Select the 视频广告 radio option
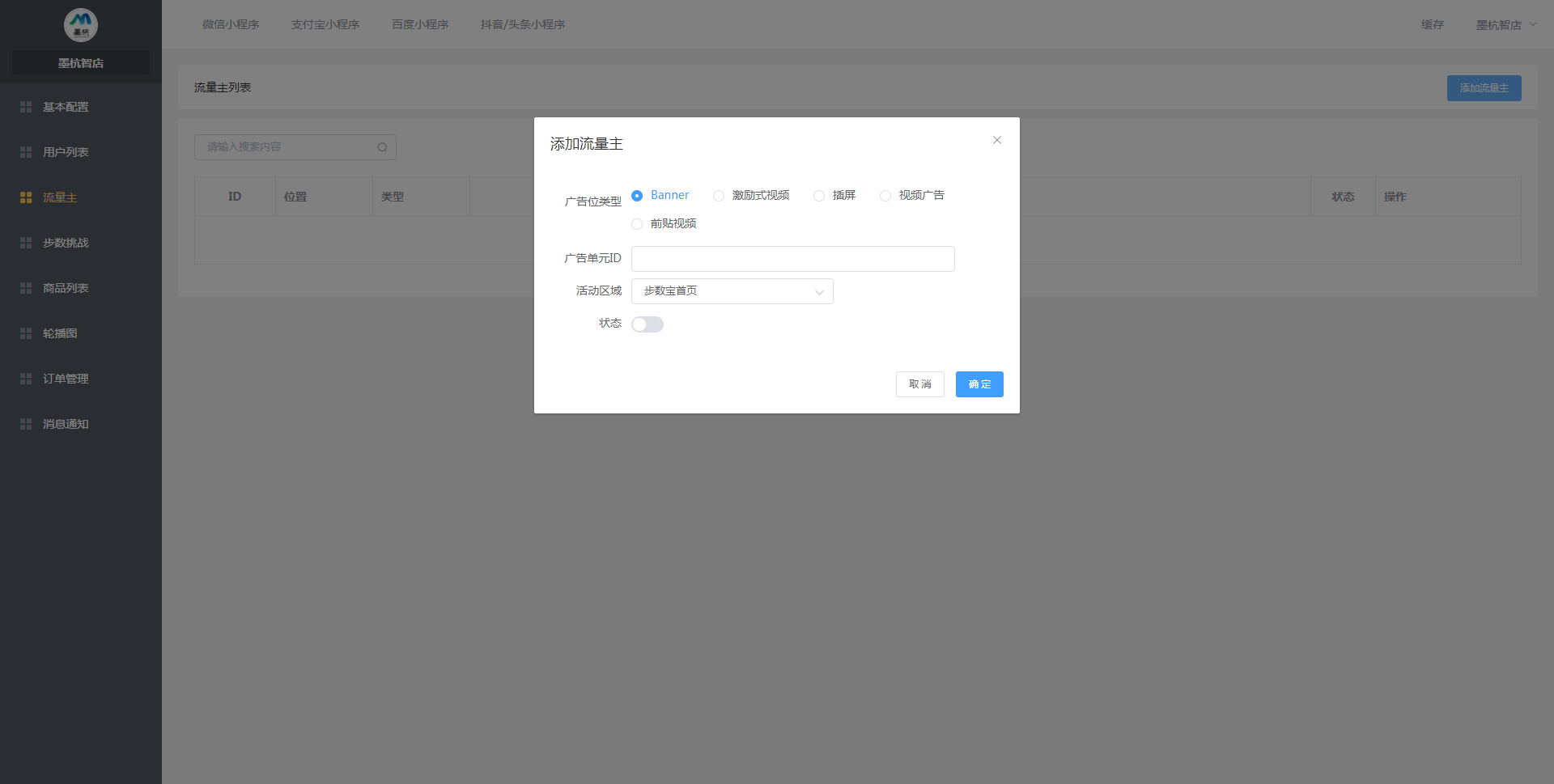This screenshot has width=1554, height=784. pyautogui.click(x=885, y=196)
